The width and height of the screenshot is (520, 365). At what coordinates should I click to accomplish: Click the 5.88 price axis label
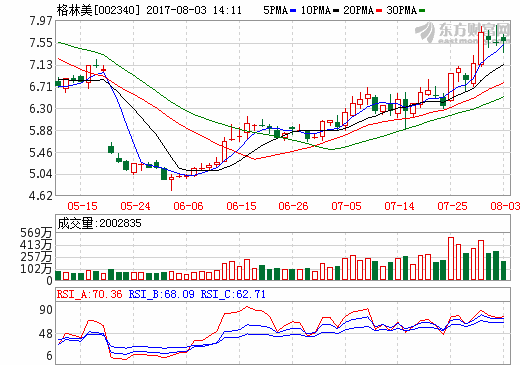pos(41,131)
